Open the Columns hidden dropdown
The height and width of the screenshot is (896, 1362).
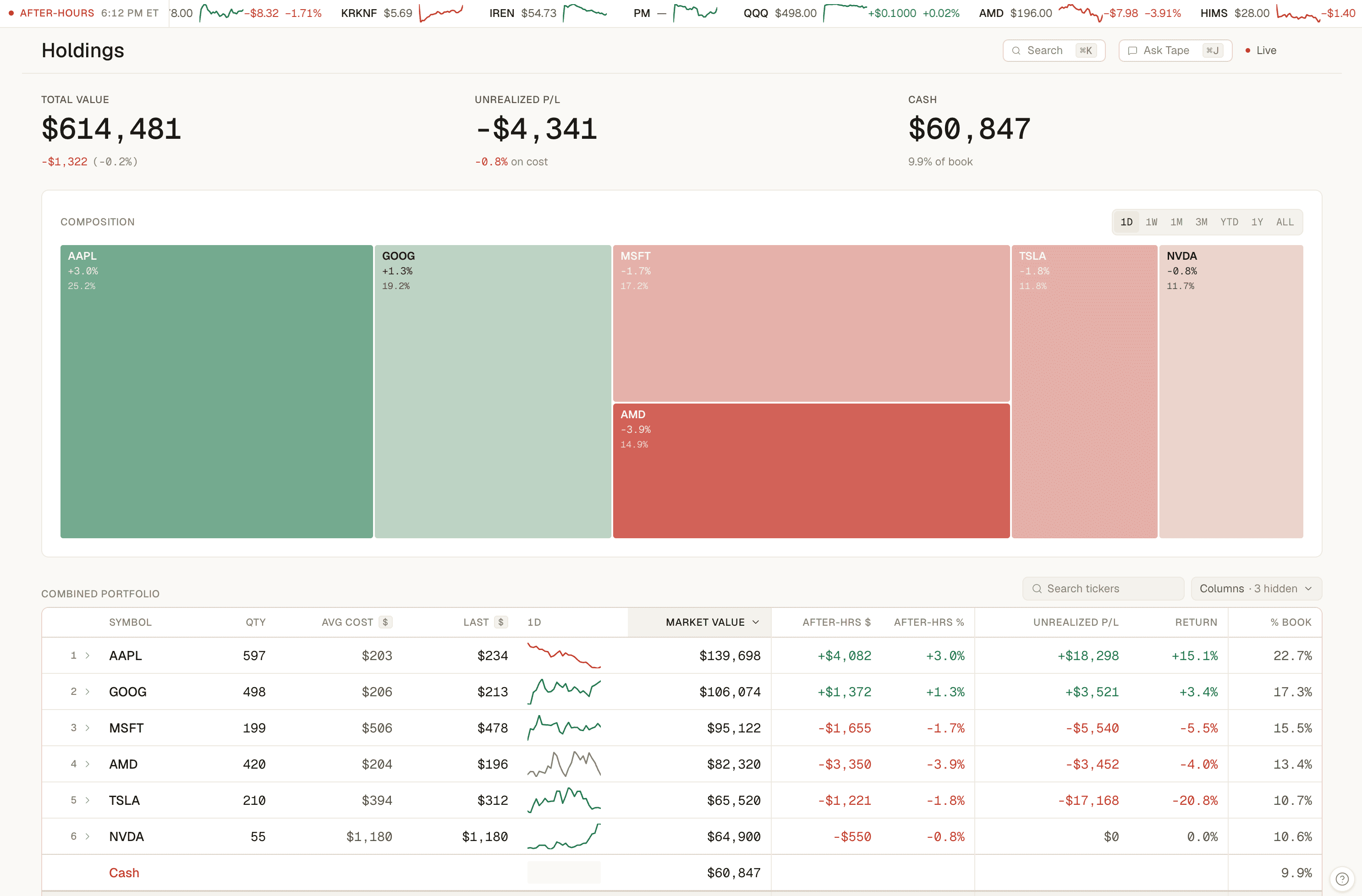(1256, 589)
